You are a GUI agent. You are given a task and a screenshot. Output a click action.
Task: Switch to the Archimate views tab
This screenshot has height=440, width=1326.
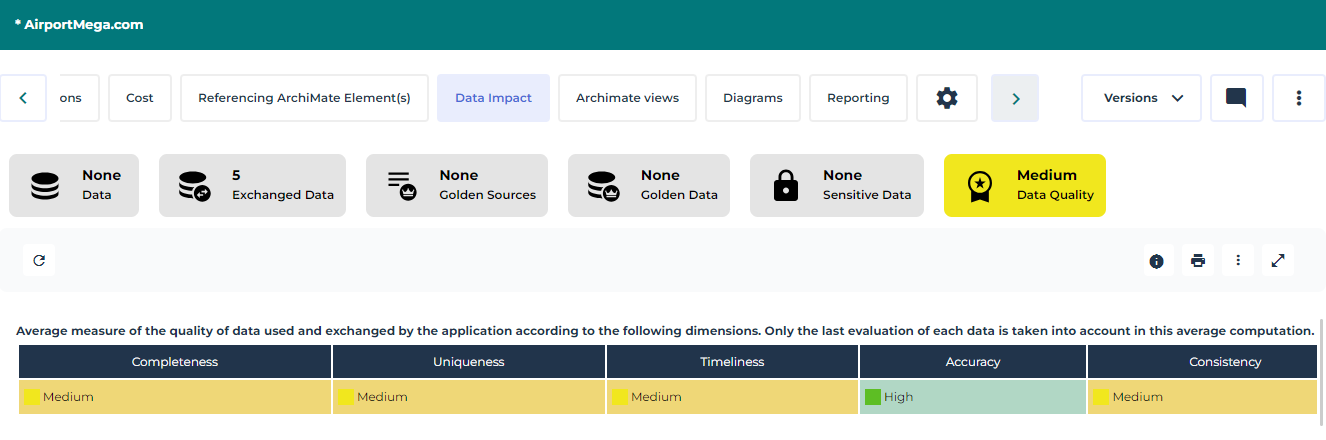[x=627, y=98]
